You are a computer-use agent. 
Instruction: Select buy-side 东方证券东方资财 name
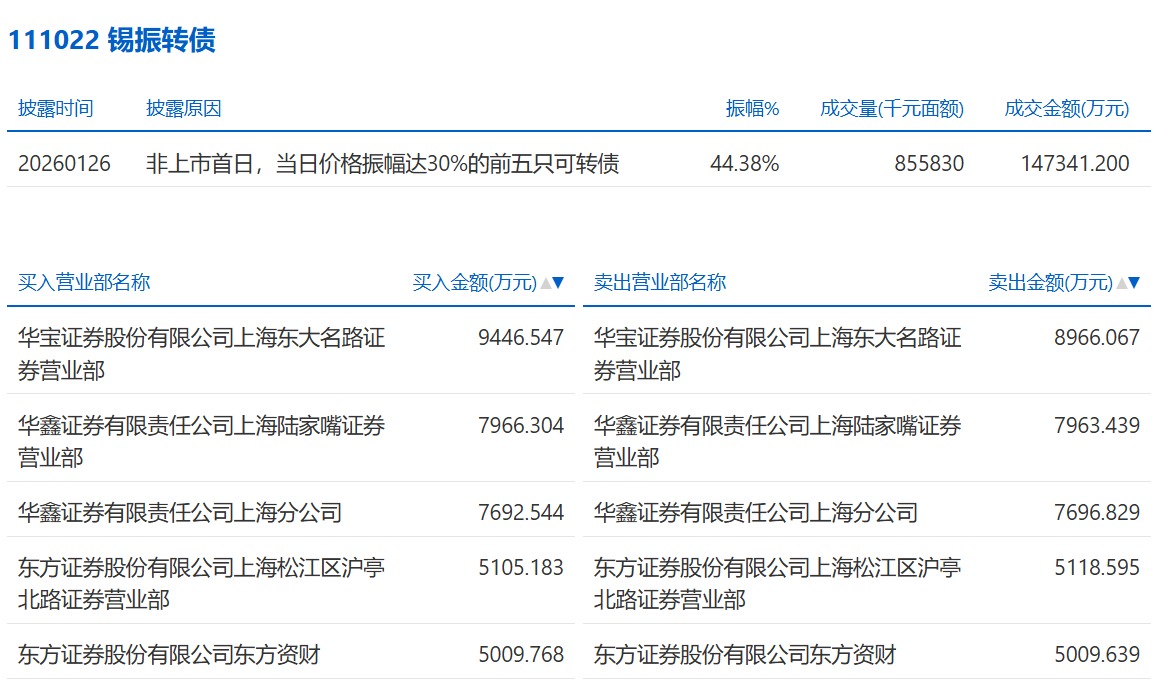coord(169,654)
